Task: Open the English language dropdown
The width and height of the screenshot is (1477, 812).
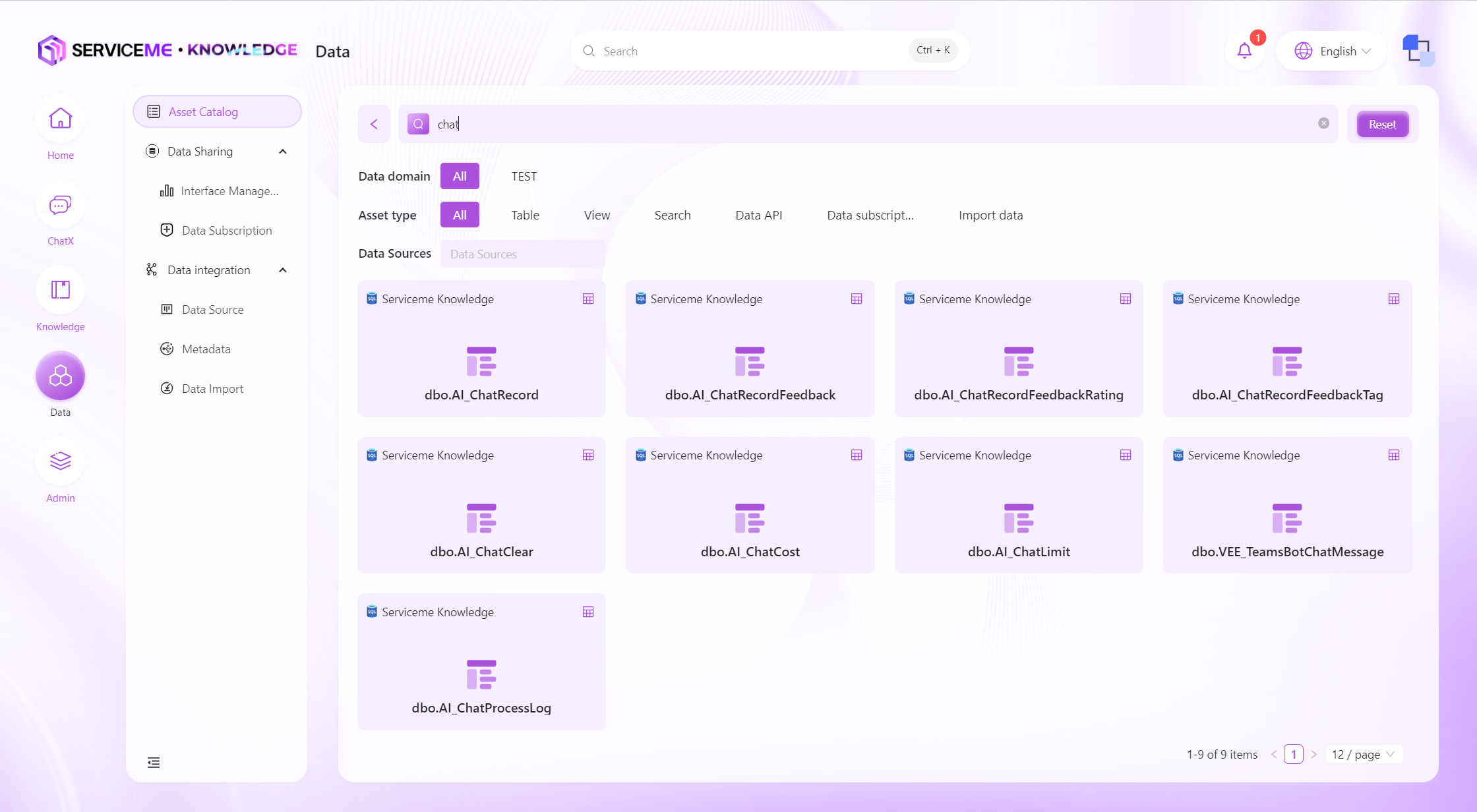Action: (1332, 51)
